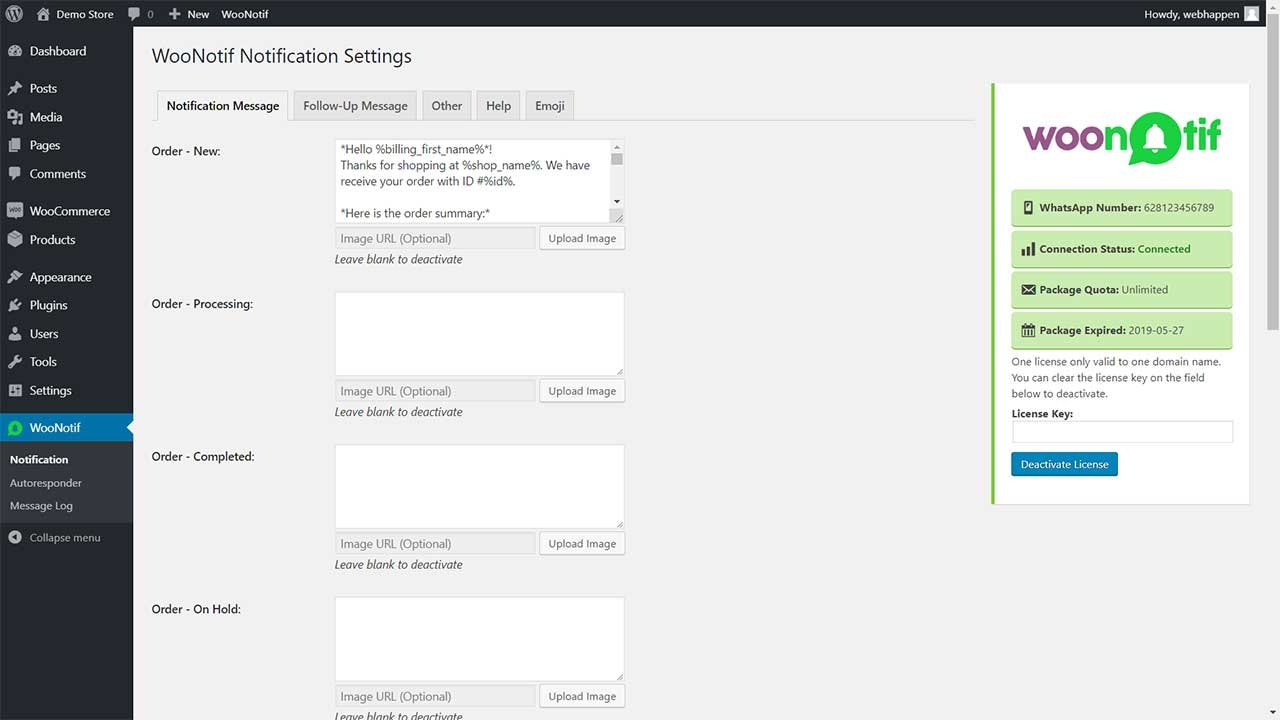The width and height of the screenshot is (1280, 720).
Task: Focus the Order - New message textarea
Action: pos(479,181)
